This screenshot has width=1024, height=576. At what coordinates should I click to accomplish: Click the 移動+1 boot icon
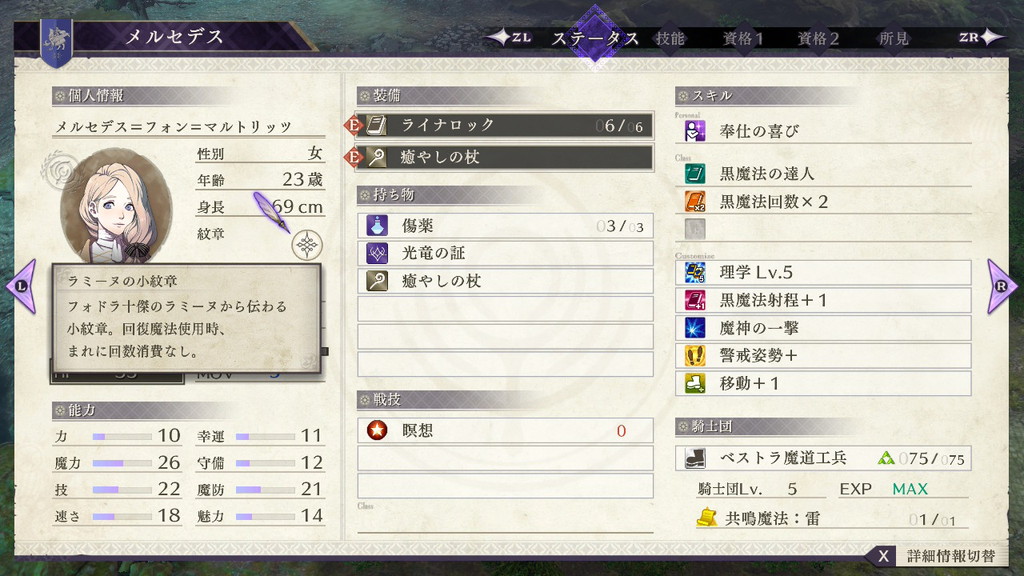[695, 383]
